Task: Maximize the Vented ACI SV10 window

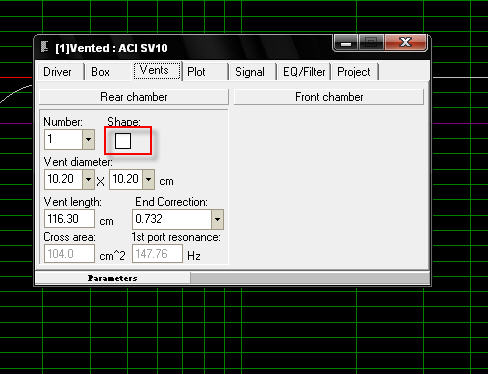Action: tap(371, 43)
